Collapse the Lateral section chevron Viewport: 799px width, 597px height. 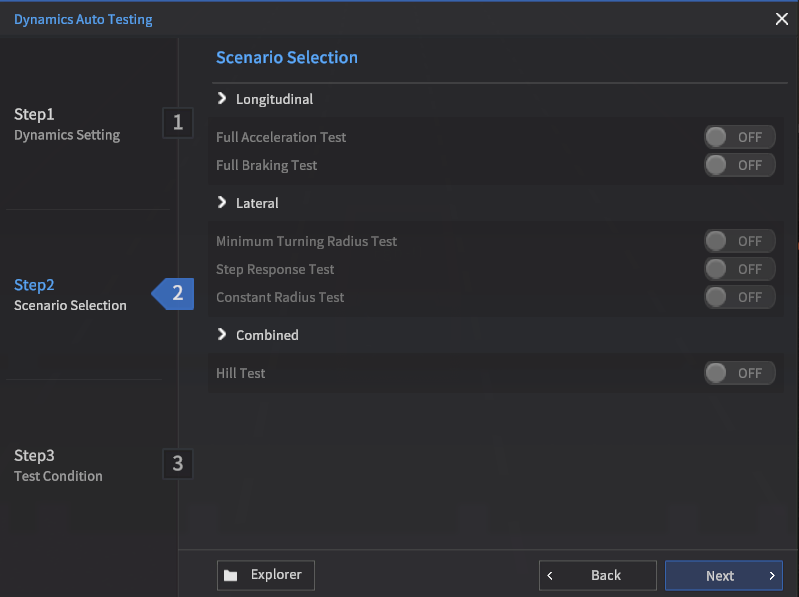[222, 203]
